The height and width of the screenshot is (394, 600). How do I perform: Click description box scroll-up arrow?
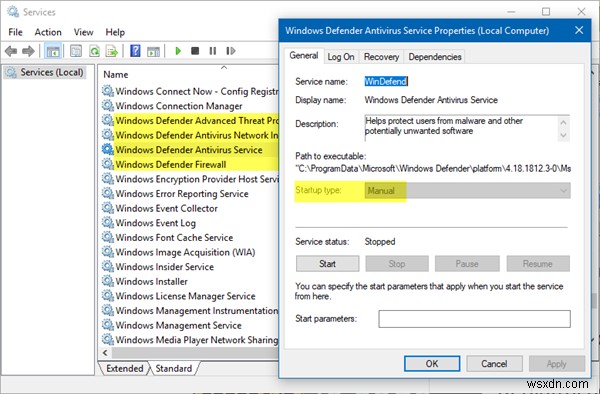point(563,123)
